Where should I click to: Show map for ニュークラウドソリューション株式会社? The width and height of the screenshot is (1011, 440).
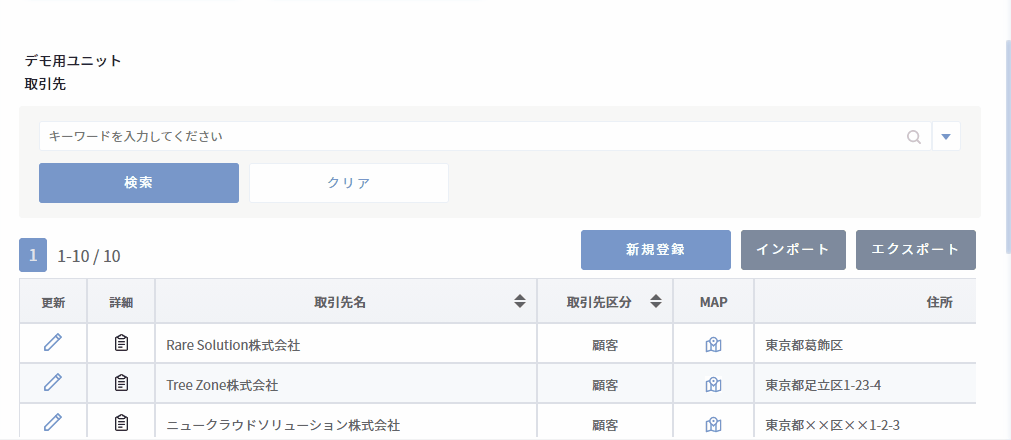pos(713,425)
